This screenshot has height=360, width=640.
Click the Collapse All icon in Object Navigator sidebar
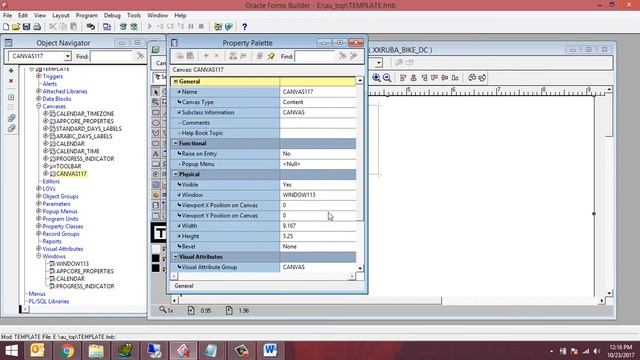pos(11,128)
